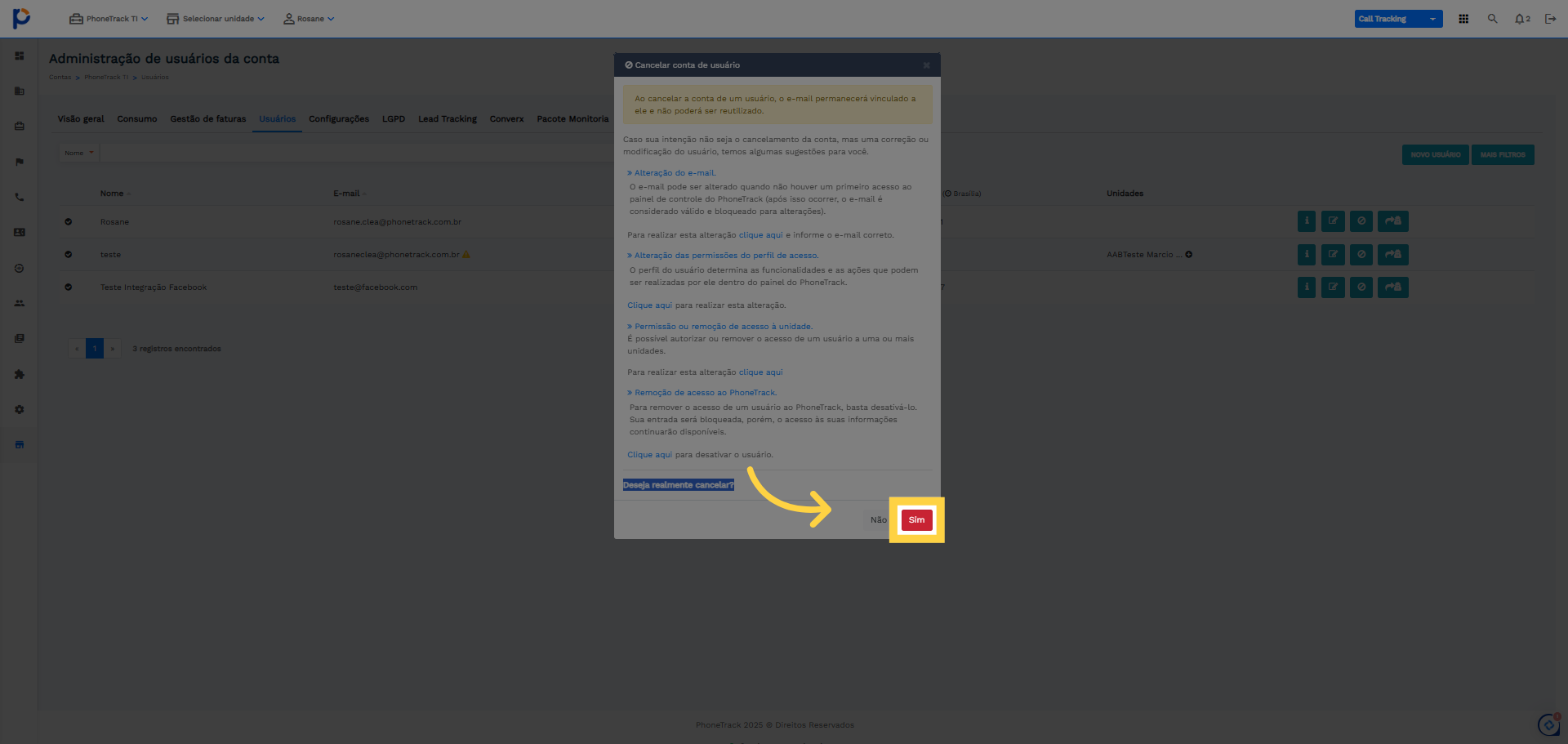This screenshot has width=1568, height=744.
Task: Go to Contas in the breadcrumb
Action: (60, 78)
